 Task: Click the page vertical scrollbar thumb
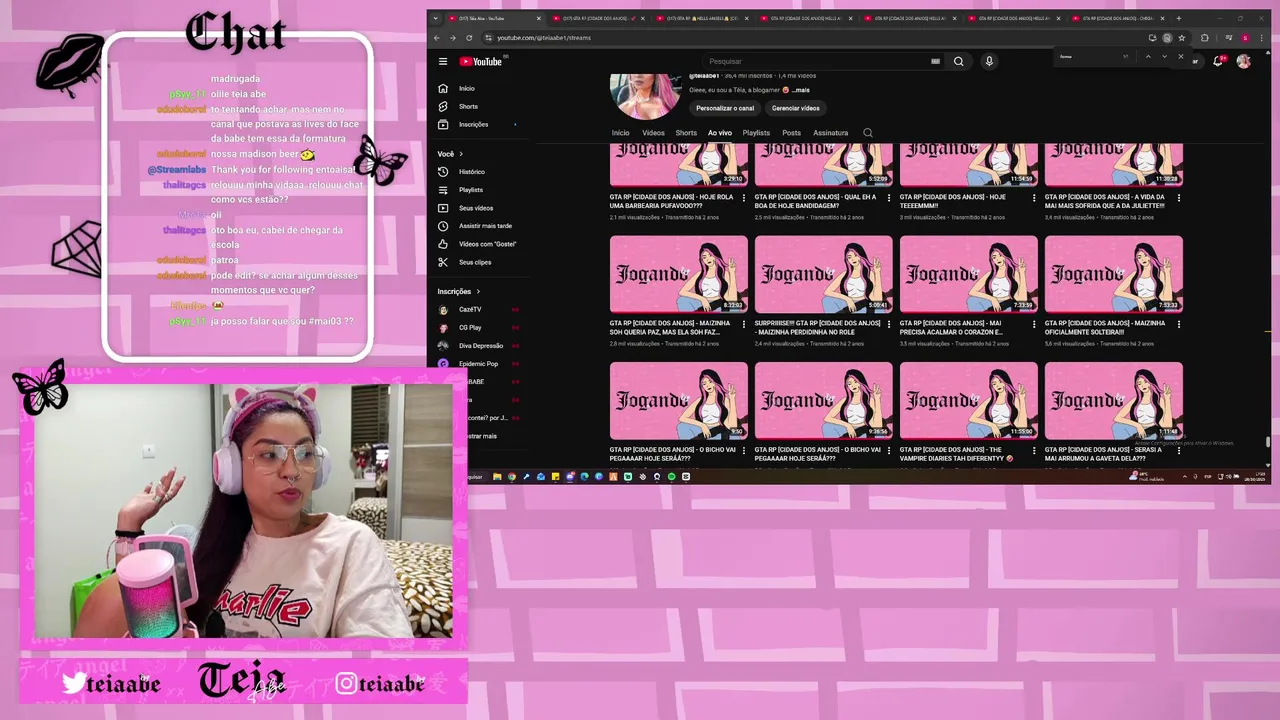coord(1268,441)
